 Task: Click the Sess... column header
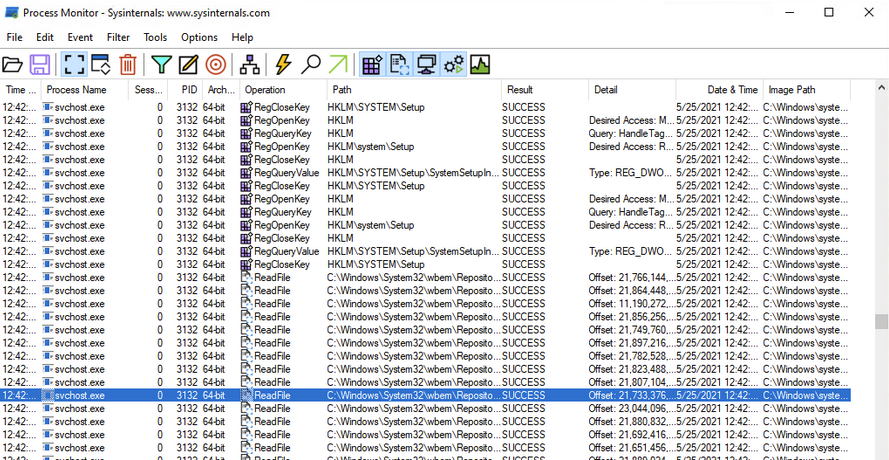148,90
